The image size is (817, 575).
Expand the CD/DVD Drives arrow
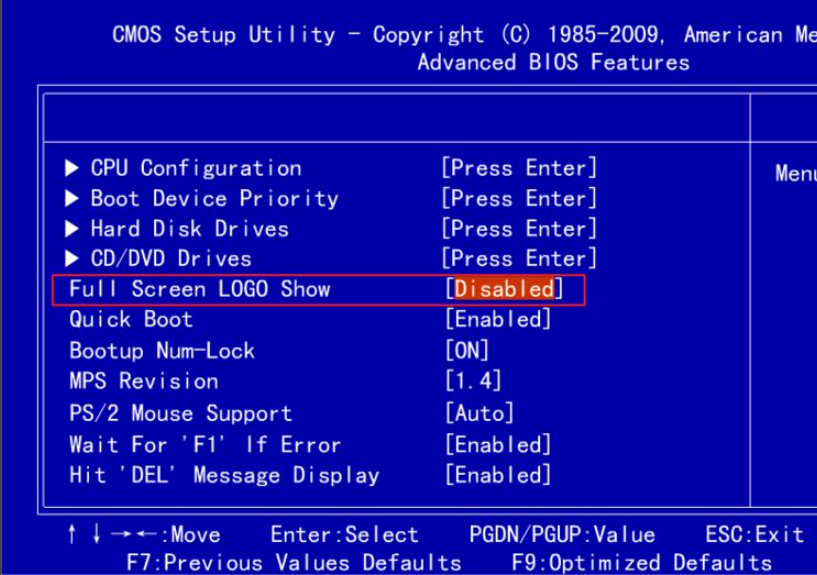[73, 259]
